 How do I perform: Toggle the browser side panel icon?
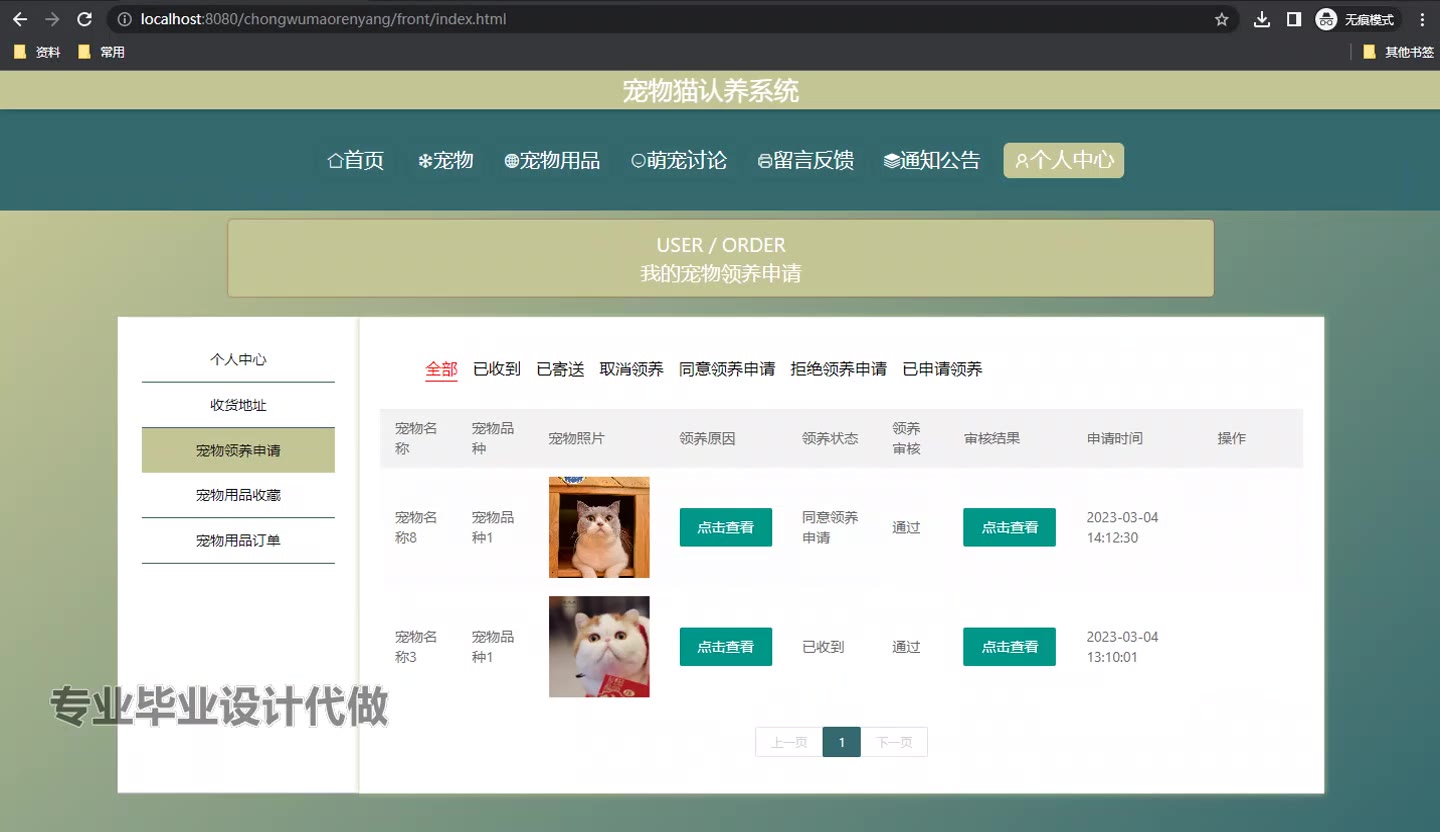pyautogui.click(x=1293, y=19)
